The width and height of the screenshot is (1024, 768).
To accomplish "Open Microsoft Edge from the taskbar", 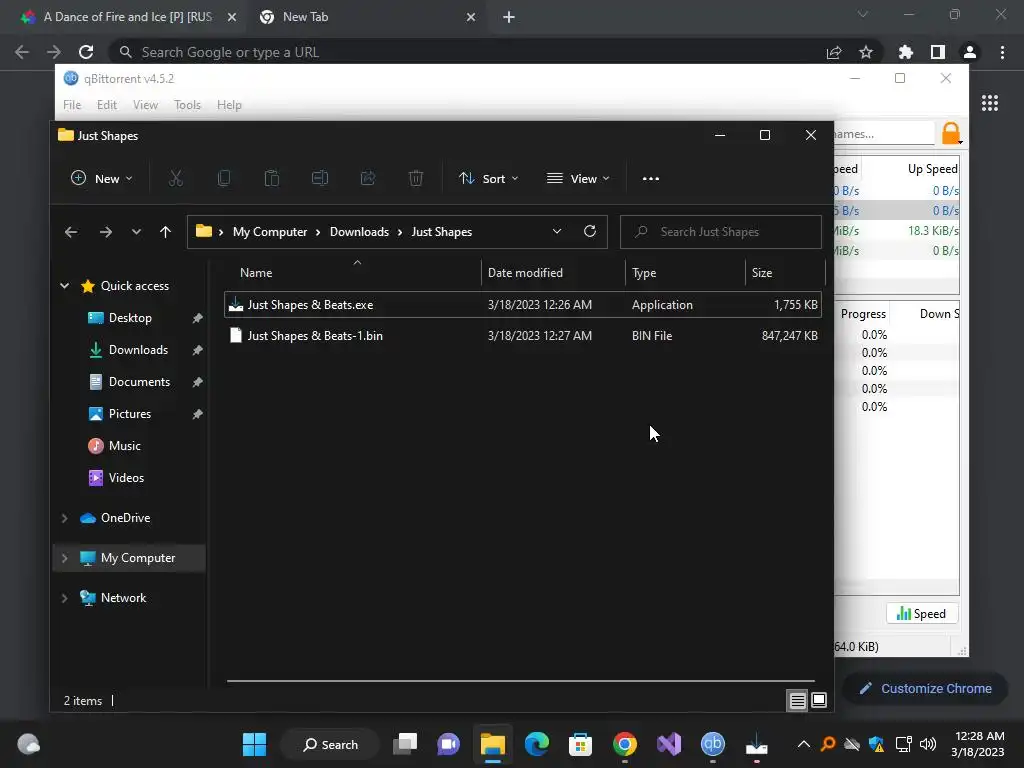I will point(537,744).
